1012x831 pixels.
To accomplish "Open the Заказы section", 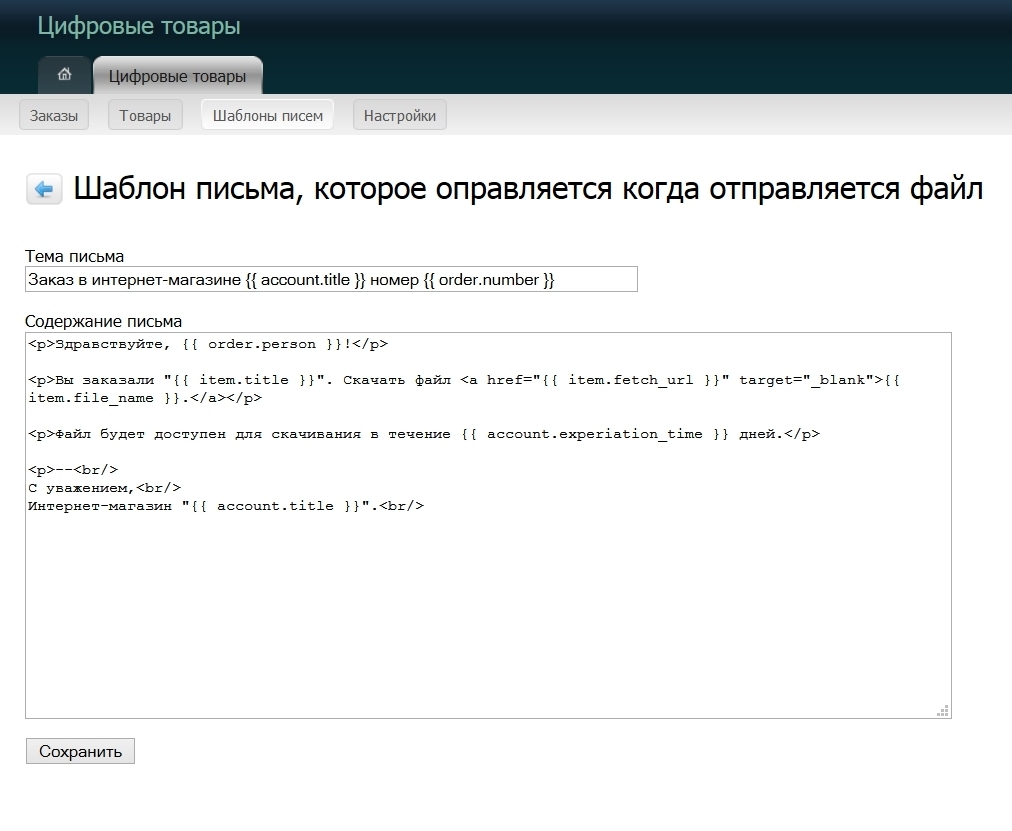I will [54, 116].
